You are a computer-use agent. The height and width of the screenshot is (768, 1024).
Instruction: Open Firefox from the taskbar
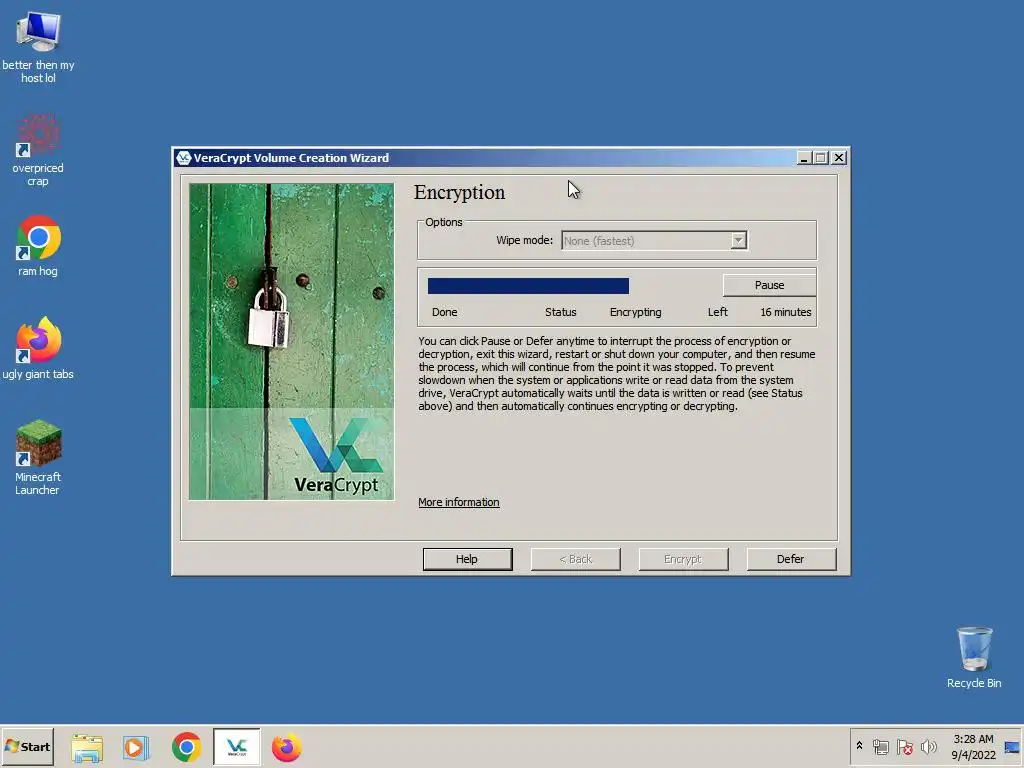click(287, 748)
